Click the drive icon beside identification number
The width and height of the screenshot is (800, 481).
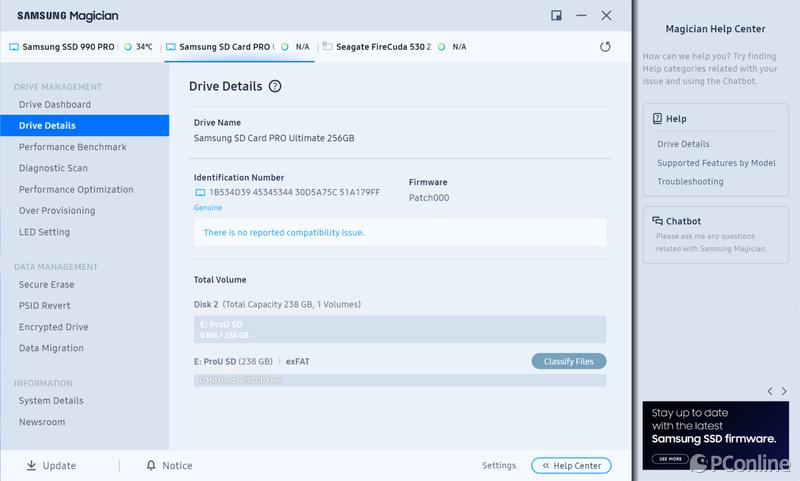pyautogui.click(x=200, y=192)
